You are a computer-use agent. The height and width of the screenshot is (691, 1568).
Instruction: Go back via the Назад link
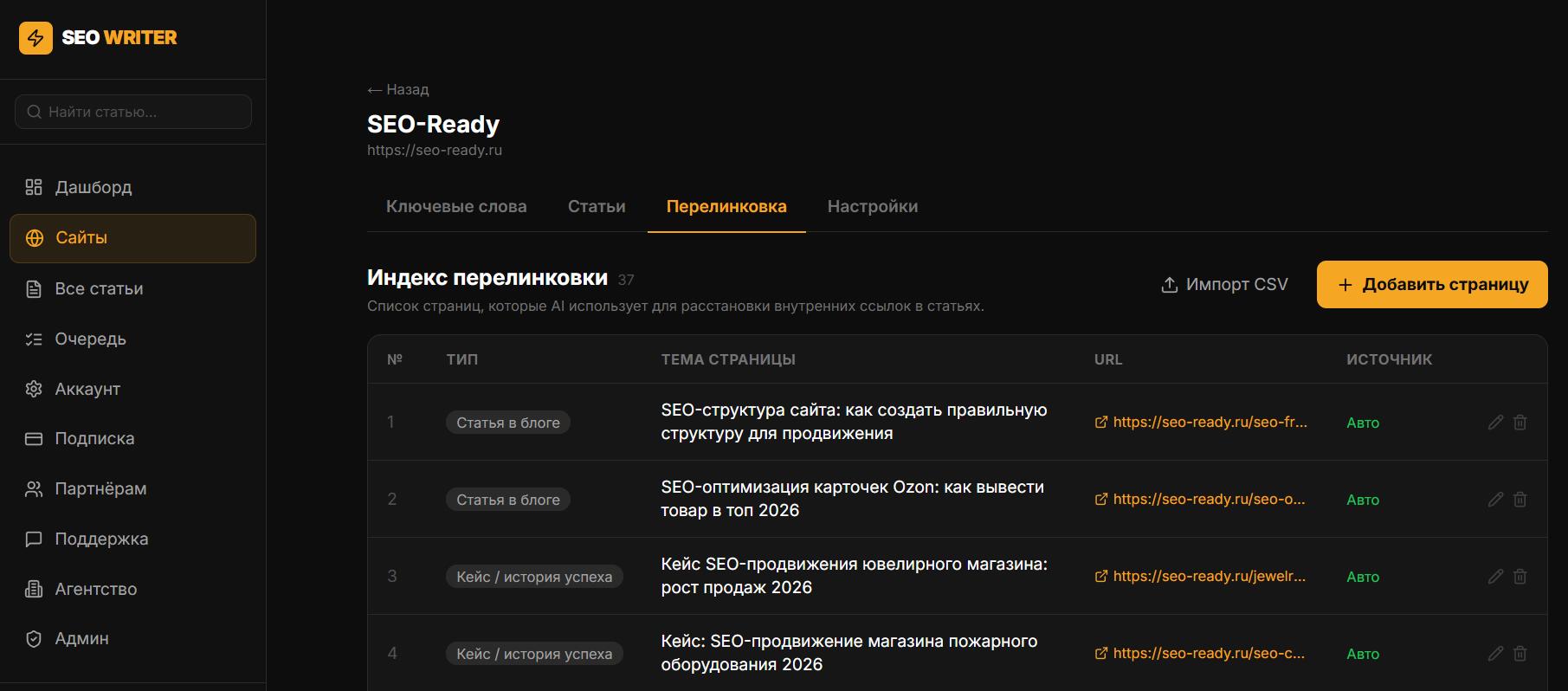pyautogui.click(x=398, y=90)
